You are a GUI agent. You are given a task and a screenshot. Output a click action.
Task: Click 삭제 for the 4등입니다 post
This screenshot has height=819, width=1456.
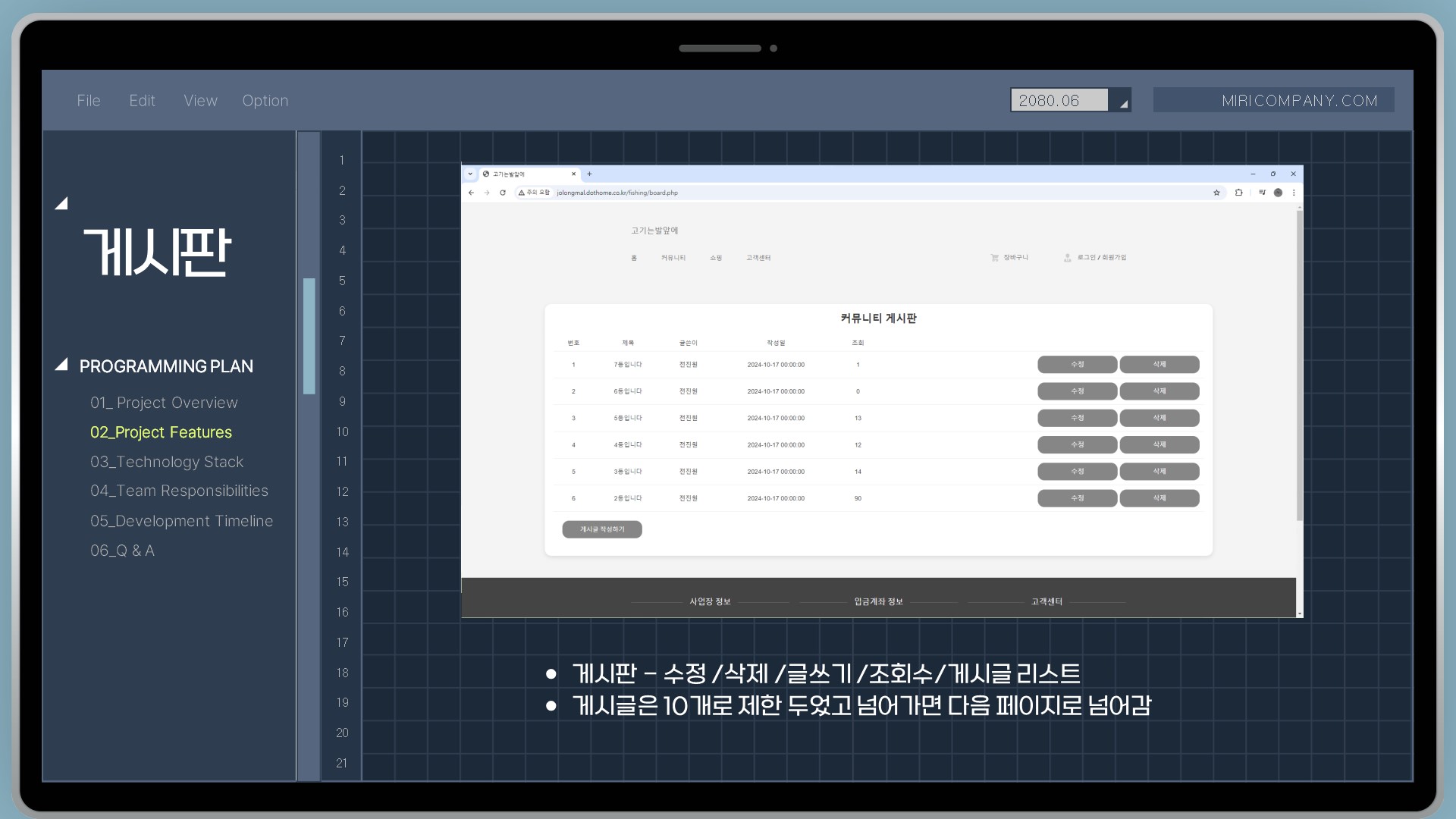tap(1159, 444)
